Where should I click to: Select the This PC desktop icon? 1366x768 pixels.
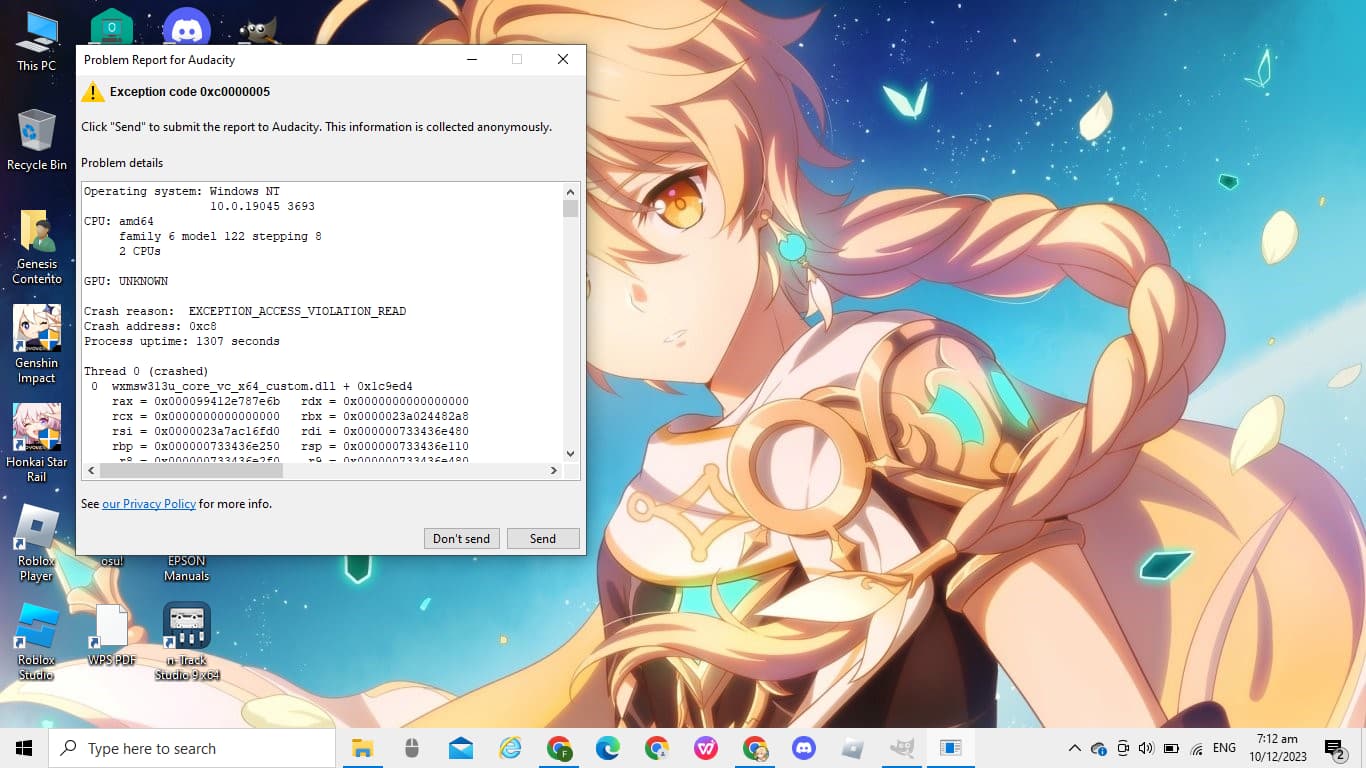coord(37,42)
